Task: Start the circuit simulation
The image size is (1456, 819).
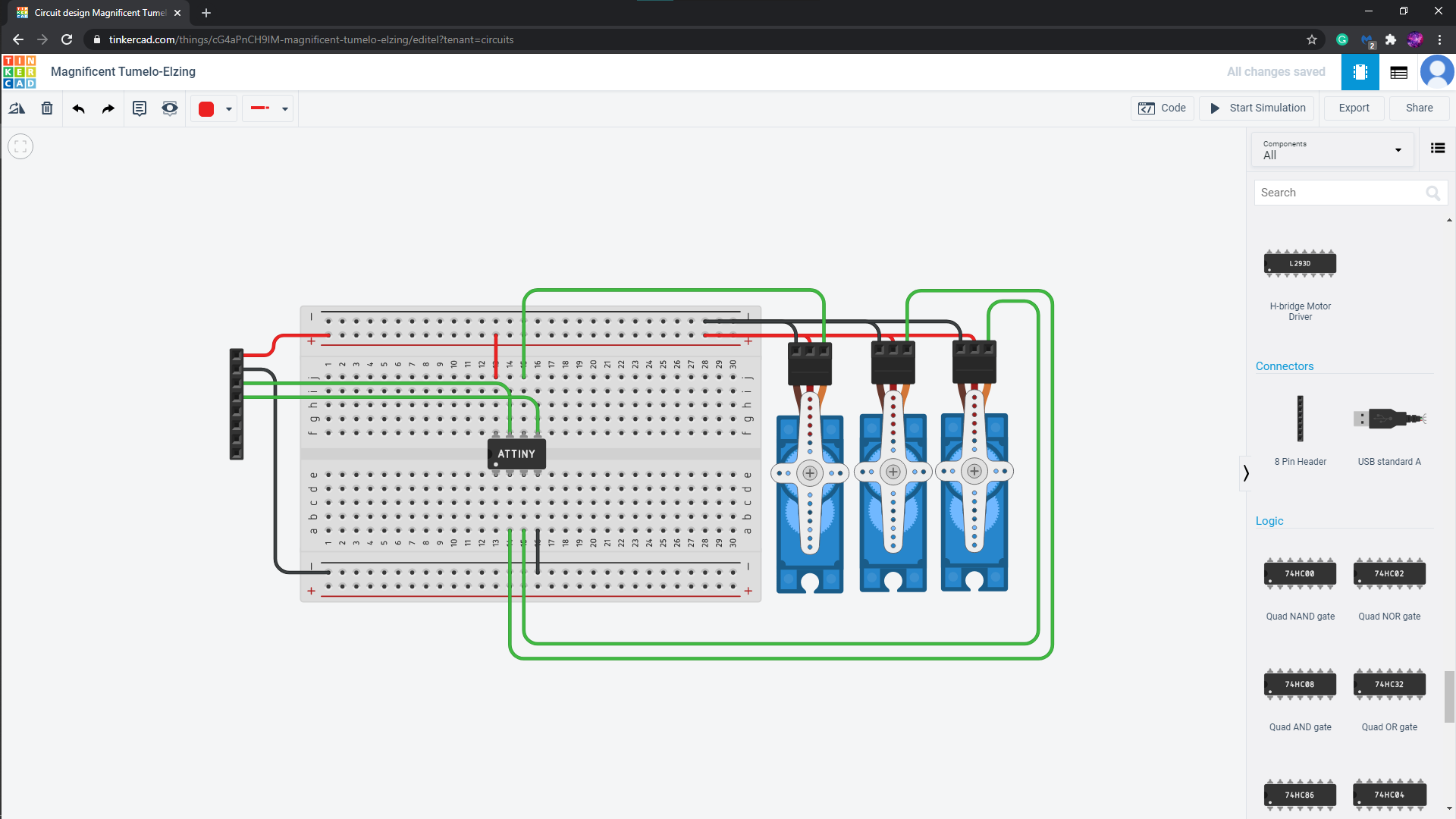Action: click(1258, 108)
